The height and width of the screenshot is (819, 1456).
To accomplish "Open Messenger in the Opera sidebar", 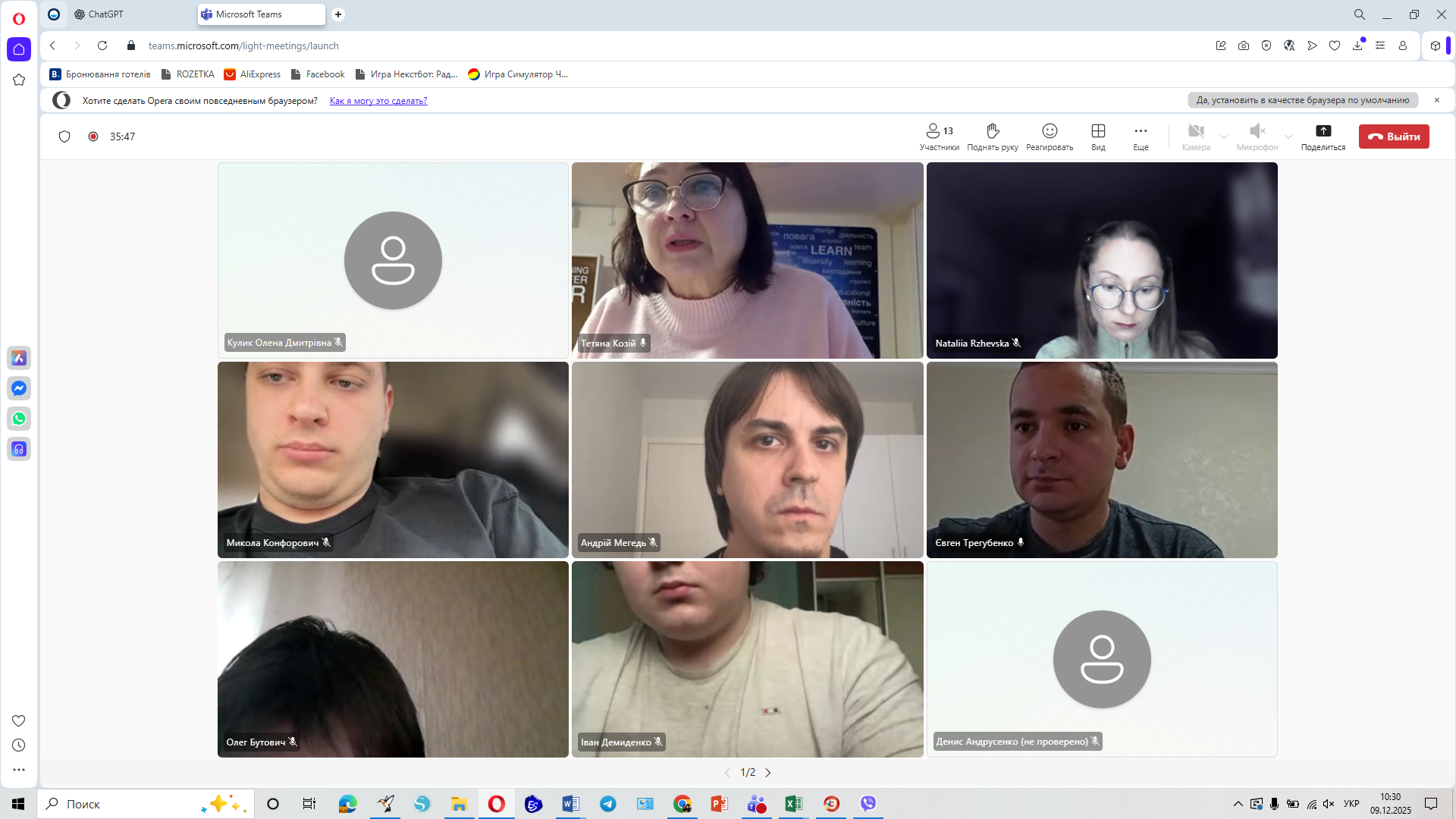I will pos(19,388).
